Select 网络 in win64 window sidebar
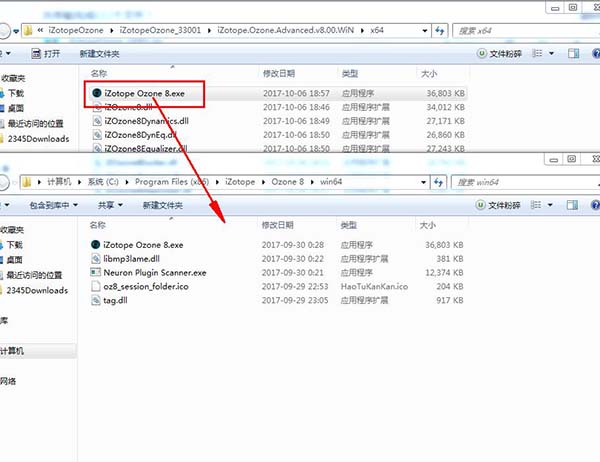The image size is (600, 462). (8, 381)
